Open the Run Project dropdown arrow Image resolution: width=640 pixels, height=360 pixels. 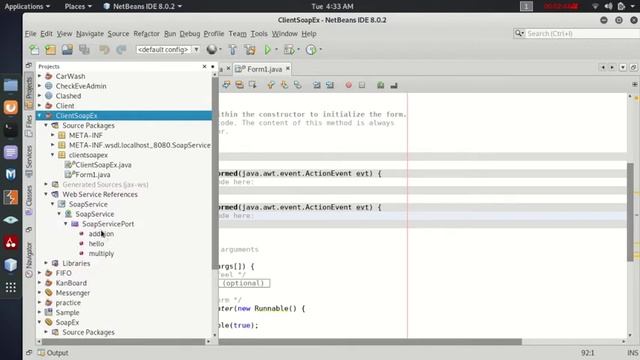(276, 50)
